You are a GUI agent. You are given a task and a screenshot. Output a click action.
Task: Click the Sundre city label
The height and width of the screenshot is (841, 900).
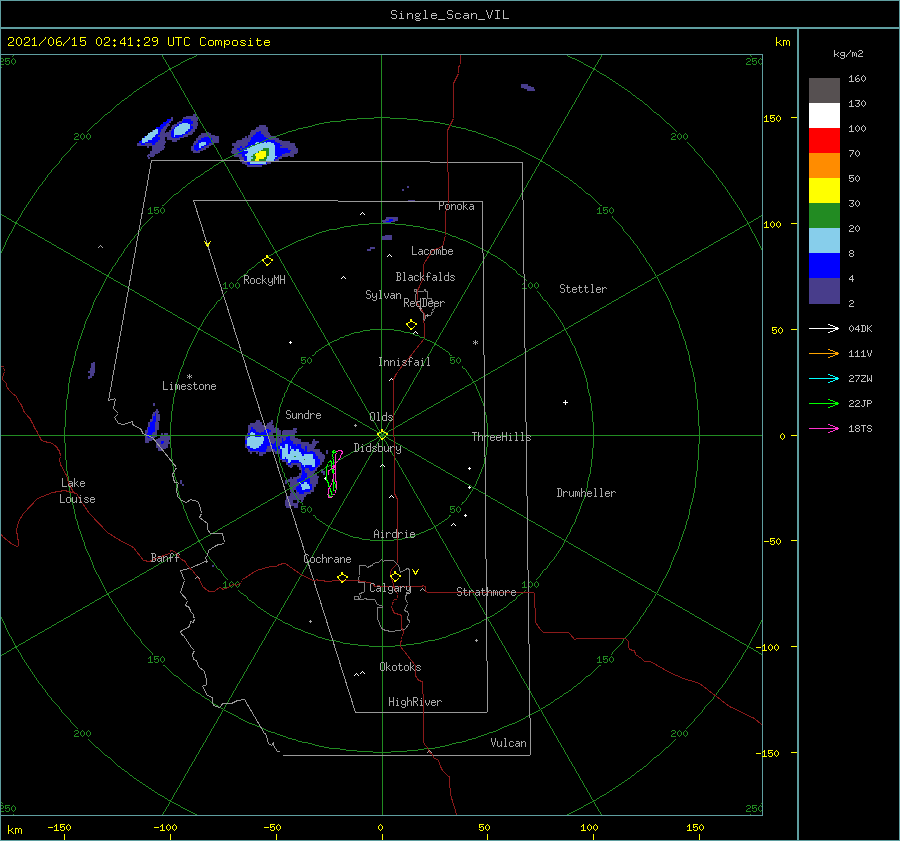click(303, 415)
